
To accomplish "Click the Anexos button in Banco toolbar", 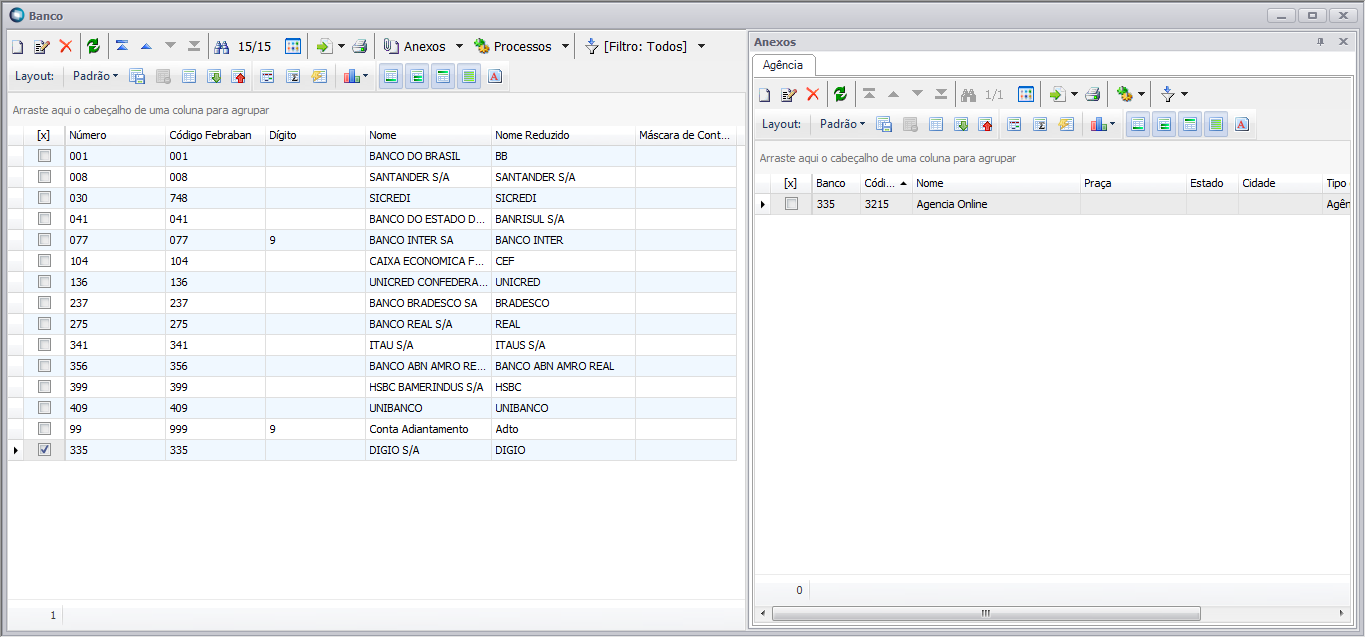I will [415, 46].
